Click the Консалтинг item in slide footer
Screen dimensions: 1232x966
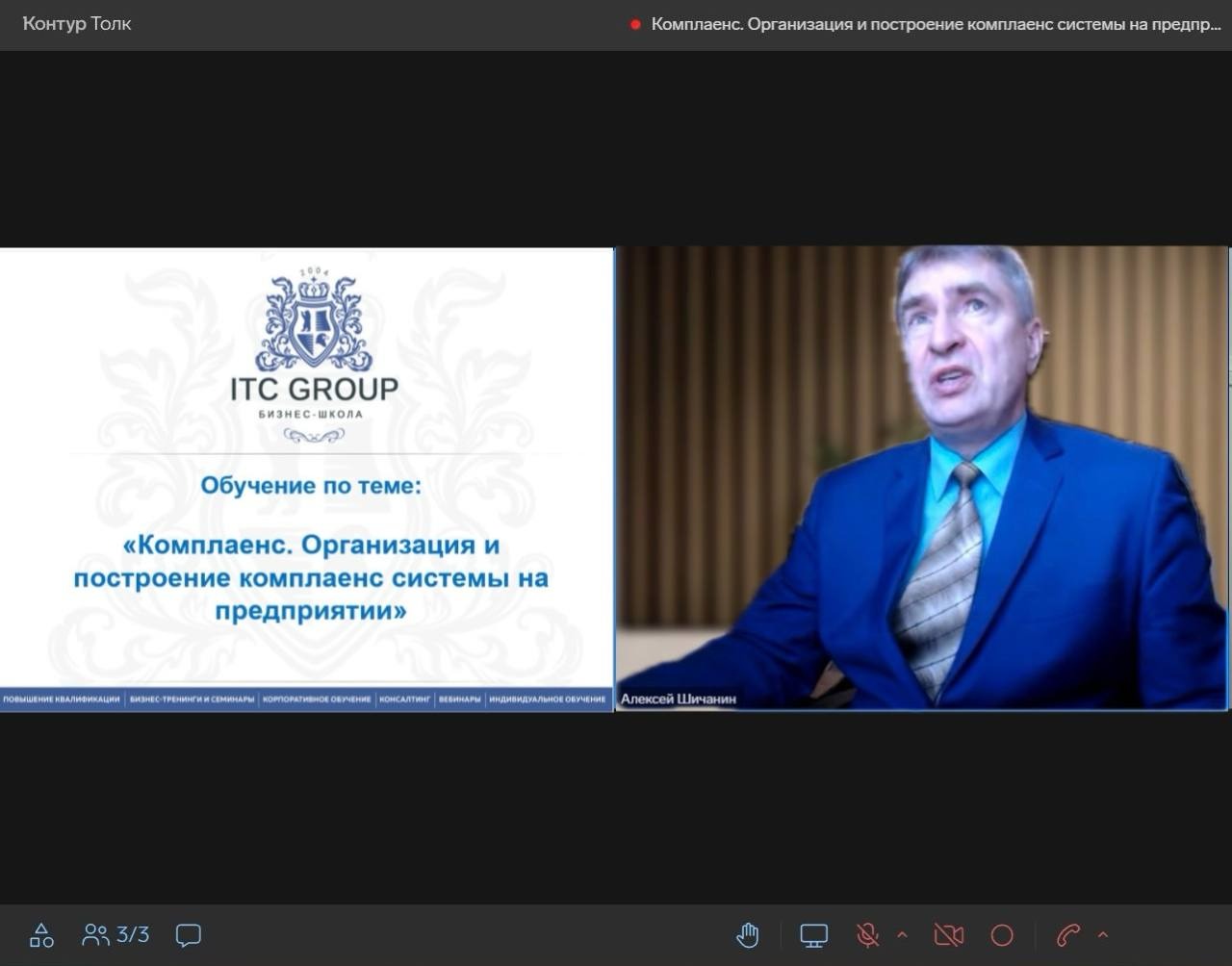tap(404, 699)
